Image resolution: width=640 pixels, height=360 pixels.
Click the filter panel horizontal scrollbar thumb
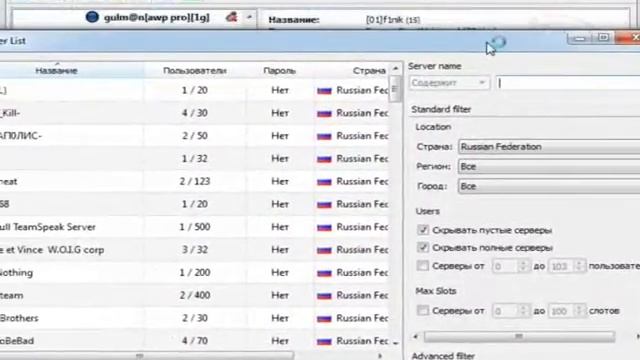coord(519,336)
